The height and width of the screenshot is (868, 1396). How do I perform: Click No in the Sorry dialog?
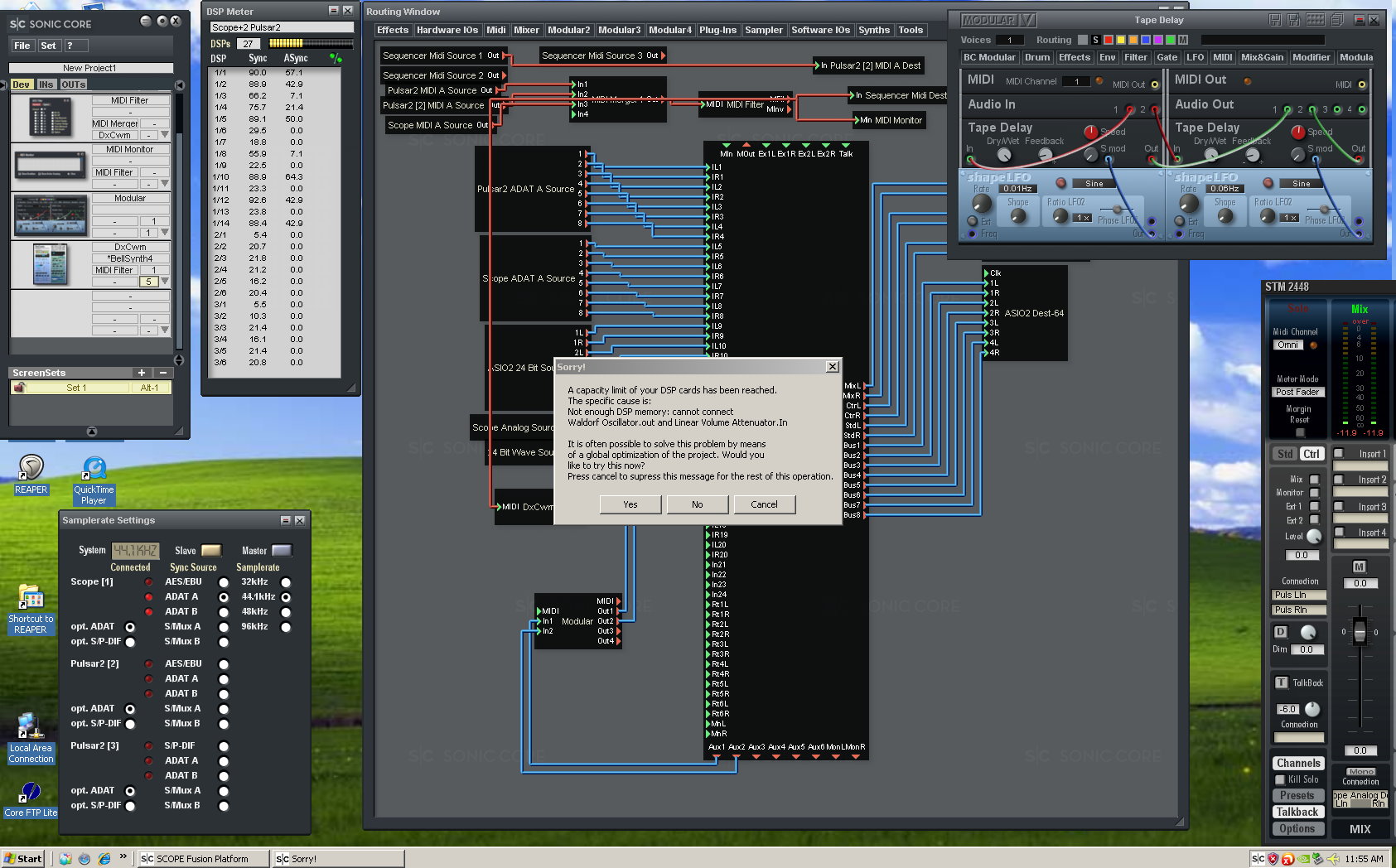[697, 504]
